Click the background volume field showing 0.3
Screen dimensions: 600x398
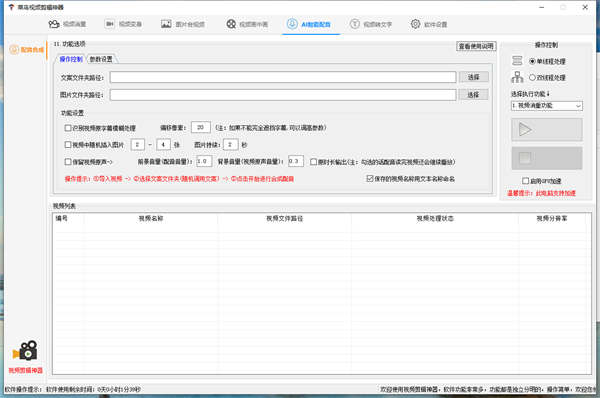(x=296, y=161)
